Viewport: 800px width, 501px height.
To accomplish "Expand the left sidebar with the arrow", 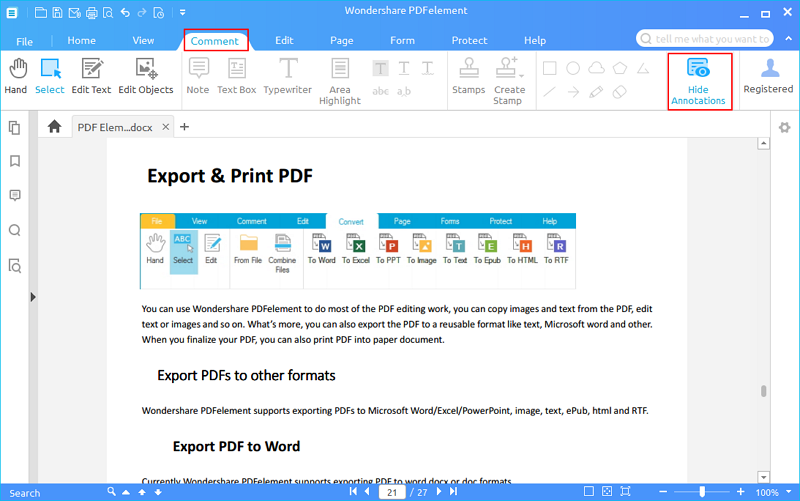I will coord(33,297).
